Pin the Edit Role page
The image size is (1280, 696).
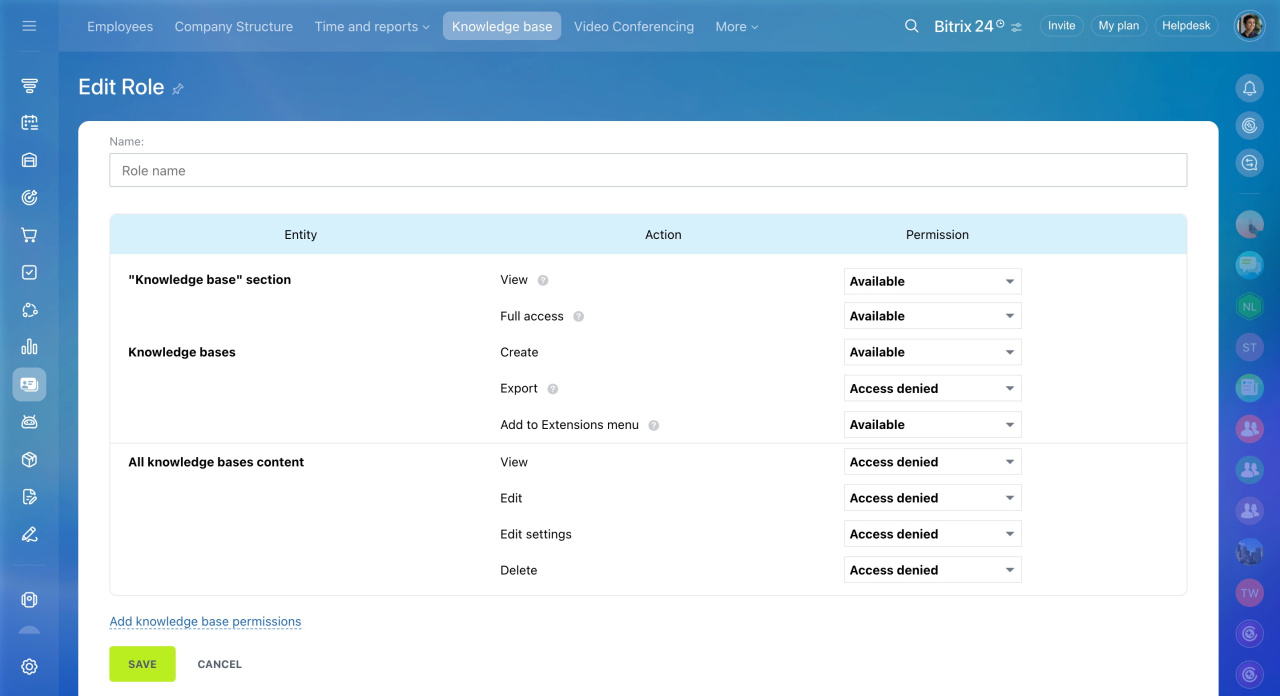point(178,89)
